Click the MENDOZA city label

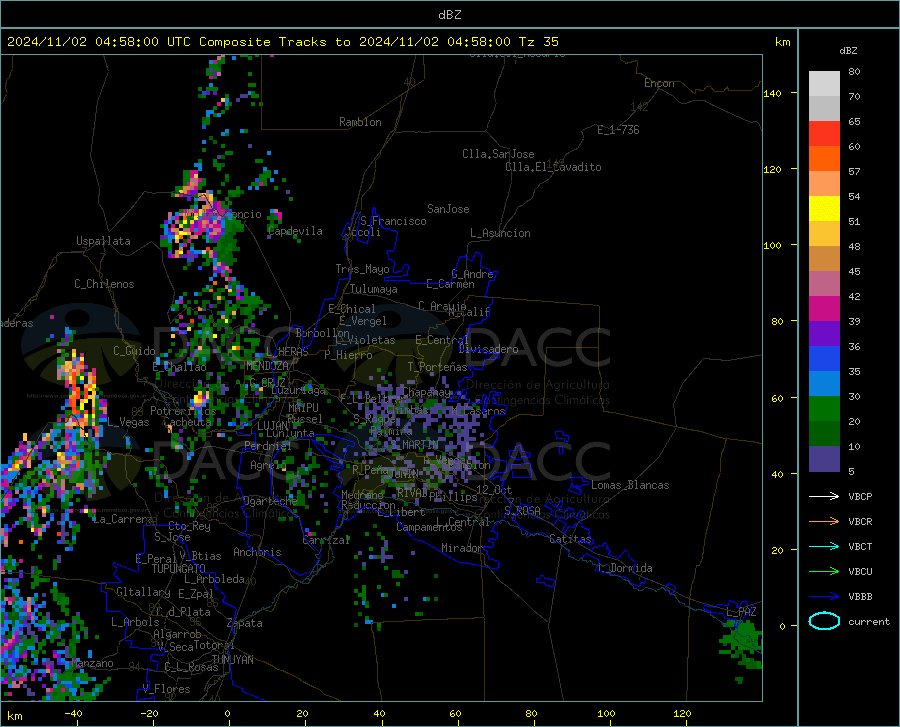[x=267, y=366]
